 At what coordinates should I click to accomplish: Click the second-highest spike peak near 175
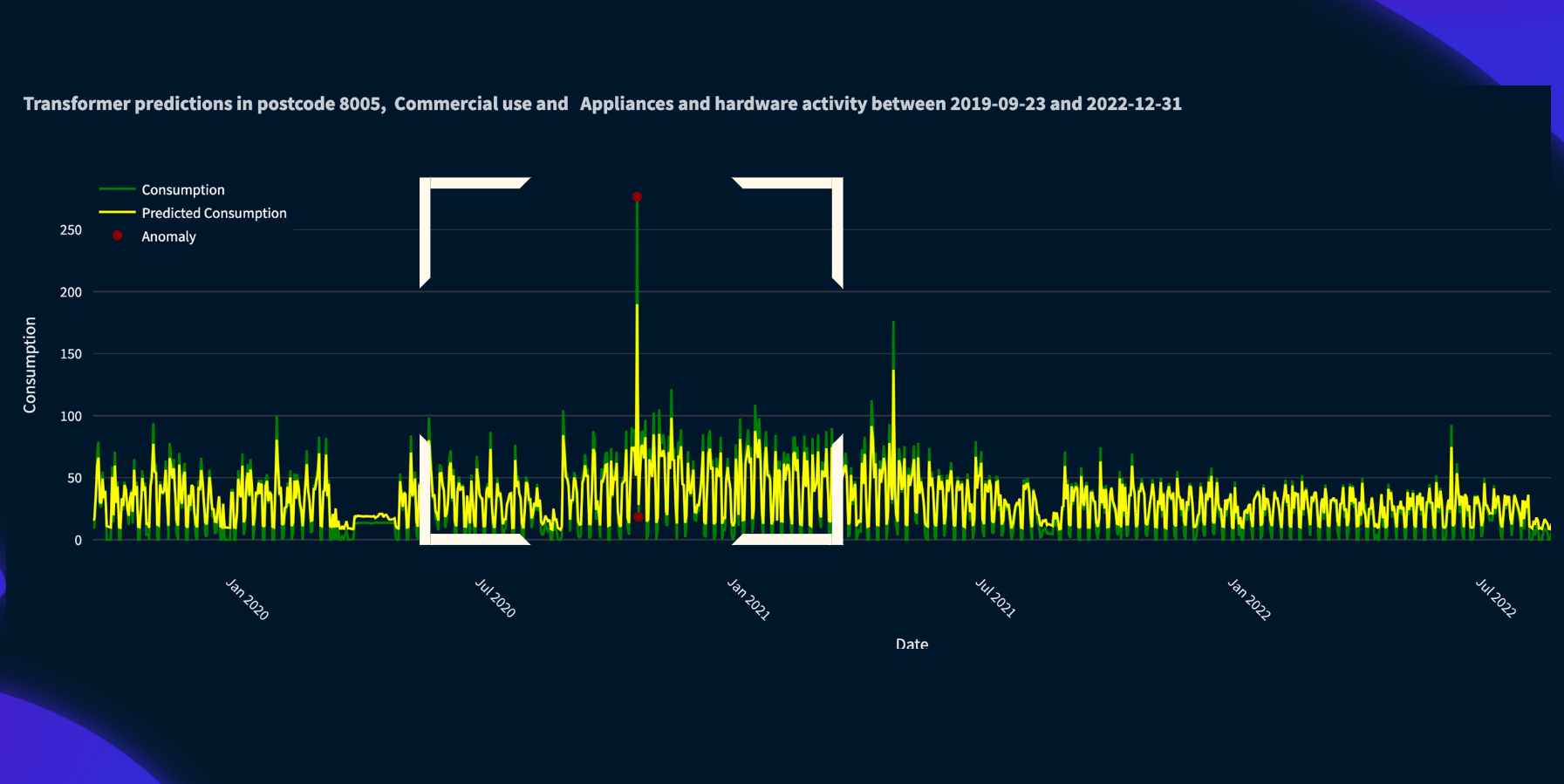click(893, 323)
